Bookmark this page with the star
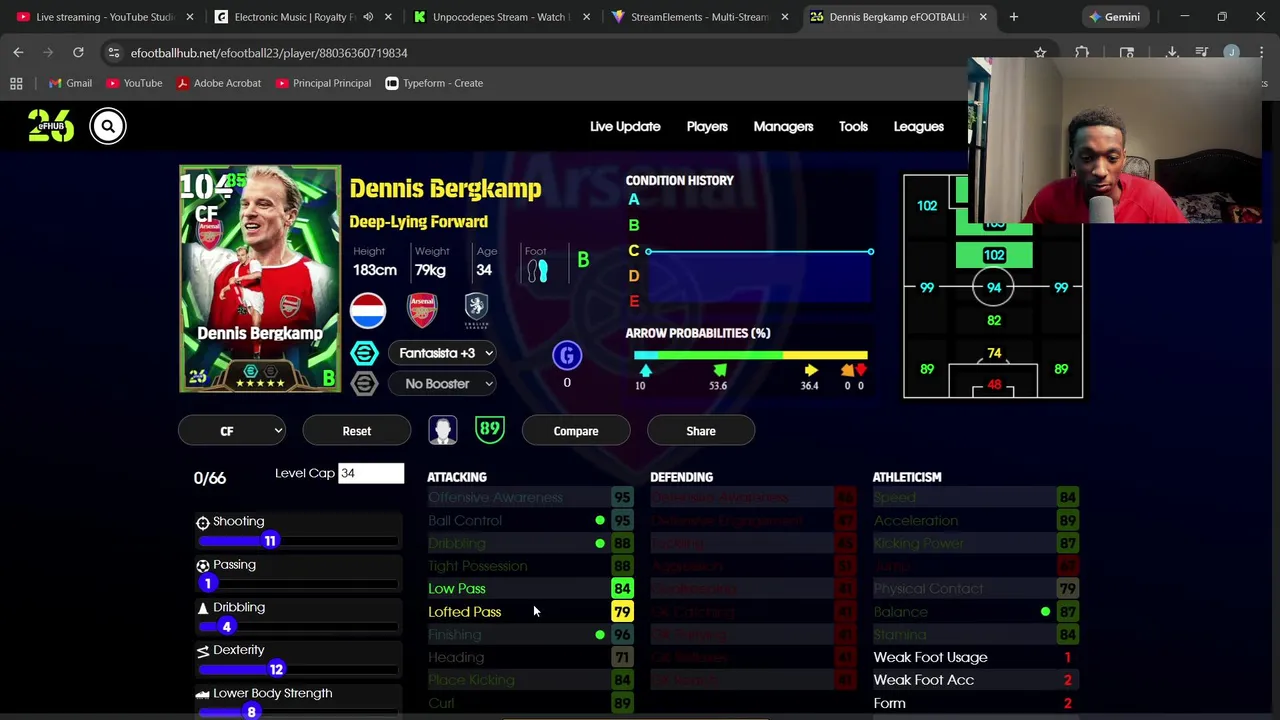Image resolution: width=1280 pixels, height=720 pixels. tap(1040, 52)
